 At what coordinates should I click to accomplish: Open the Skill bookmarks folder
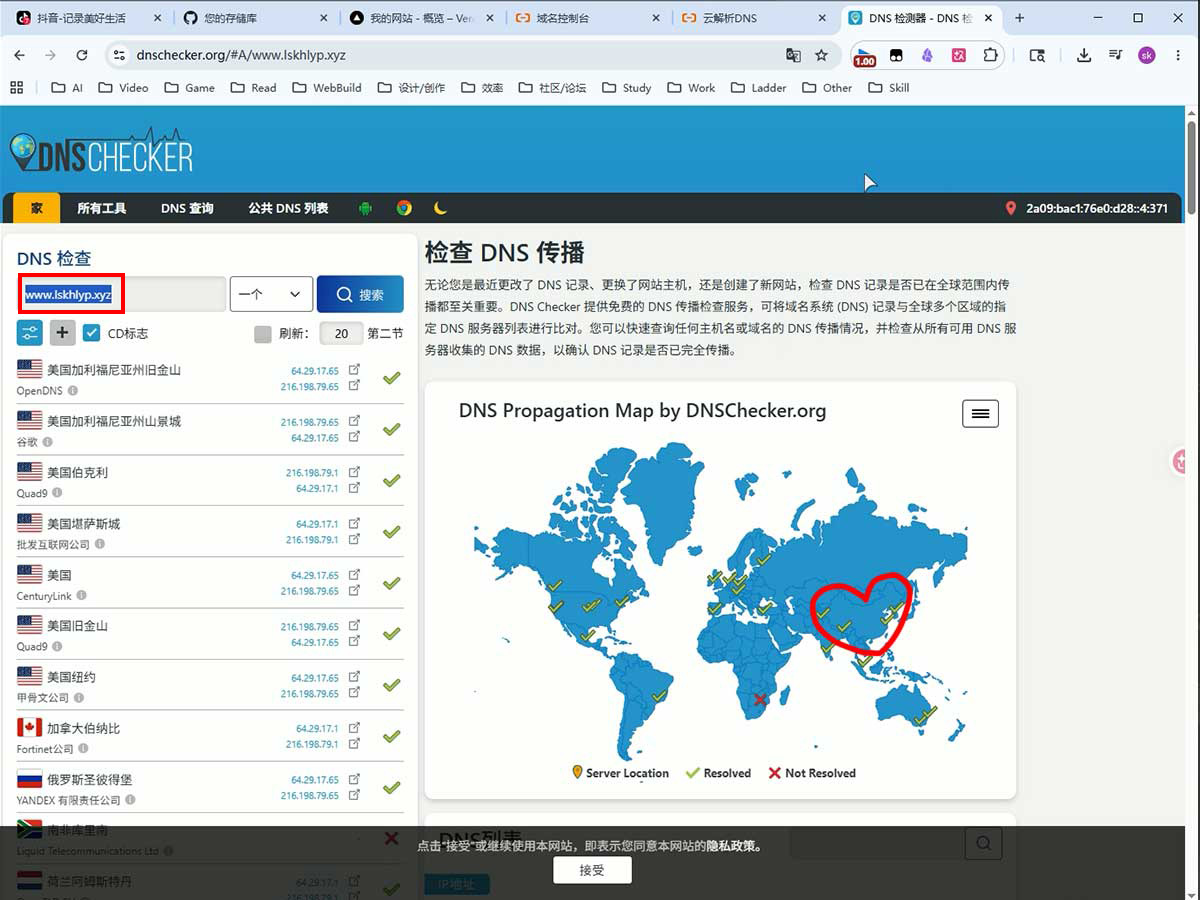pyautogui.click(x=889, y=88)
